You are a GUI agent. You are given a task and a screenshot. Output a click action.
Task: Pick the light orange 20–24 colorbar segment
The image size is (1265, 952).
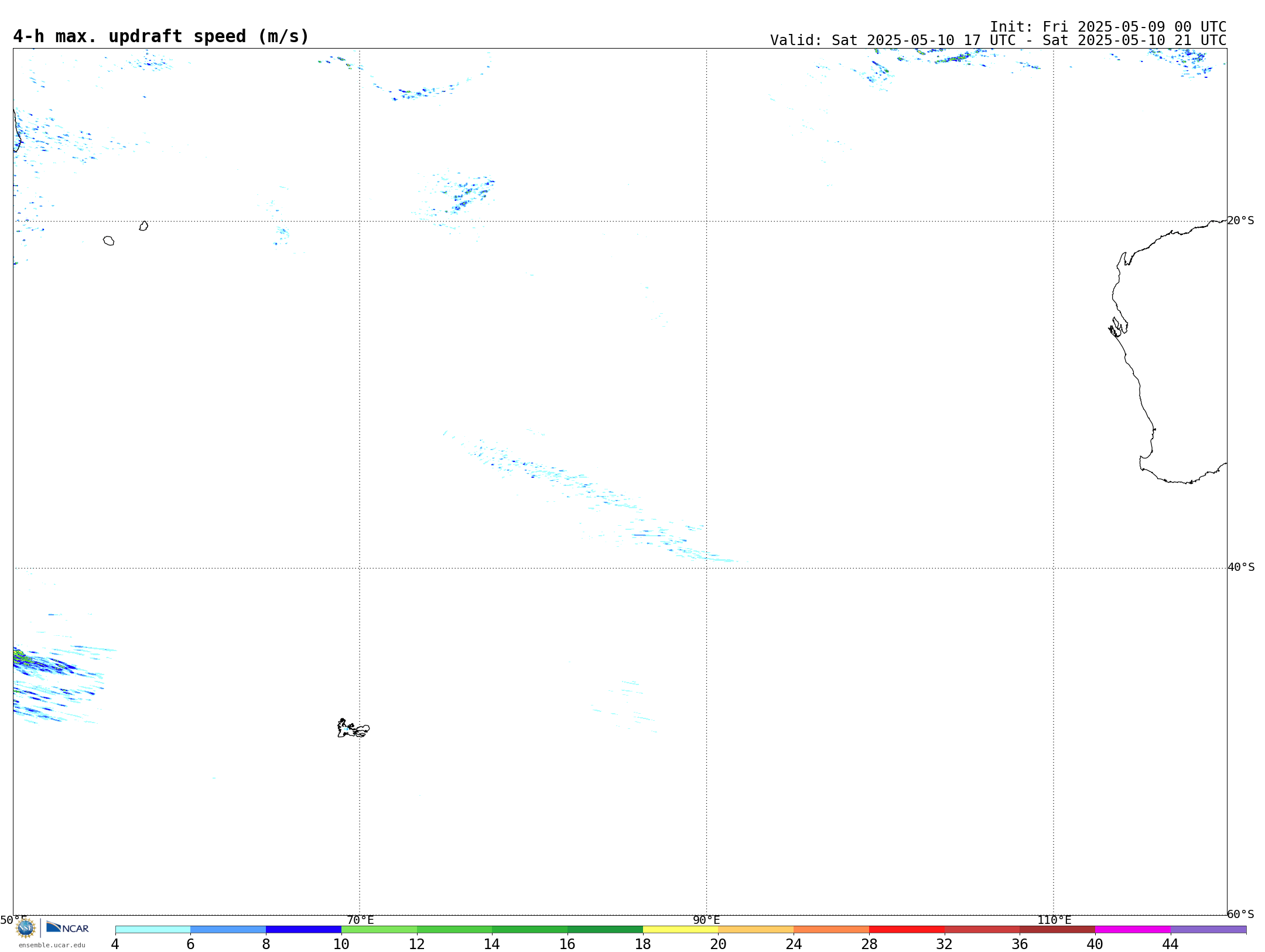[x=756, y=930]
